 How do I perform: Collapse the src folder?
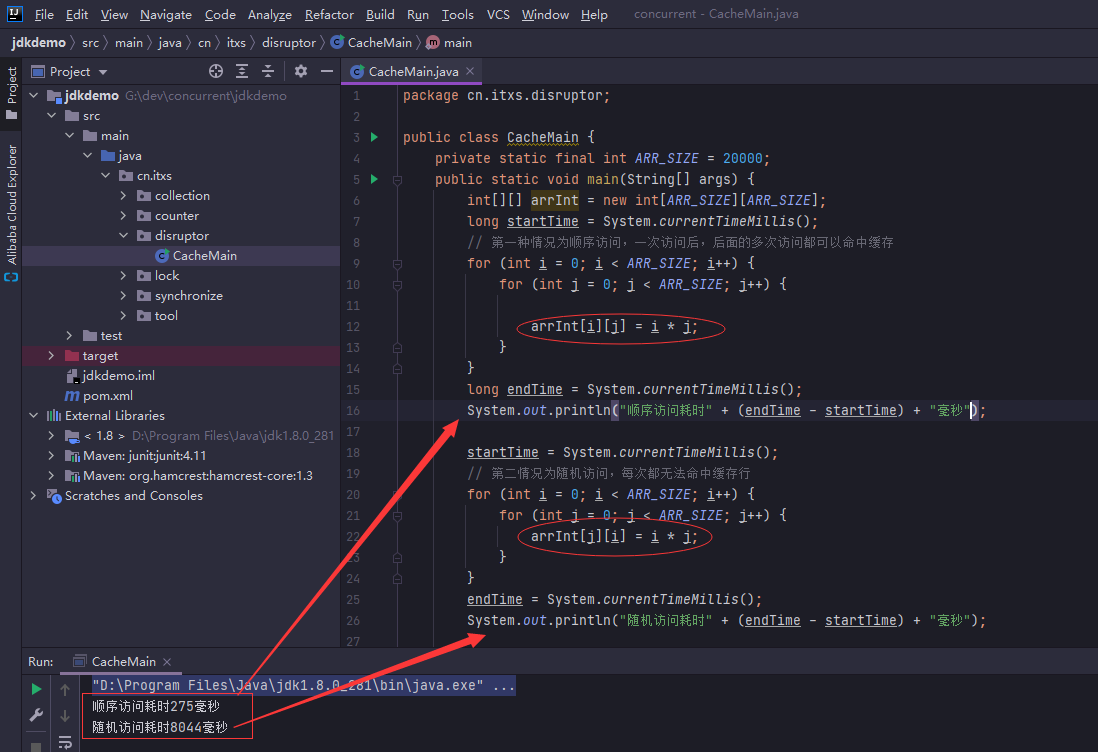(x=52, y=116)
